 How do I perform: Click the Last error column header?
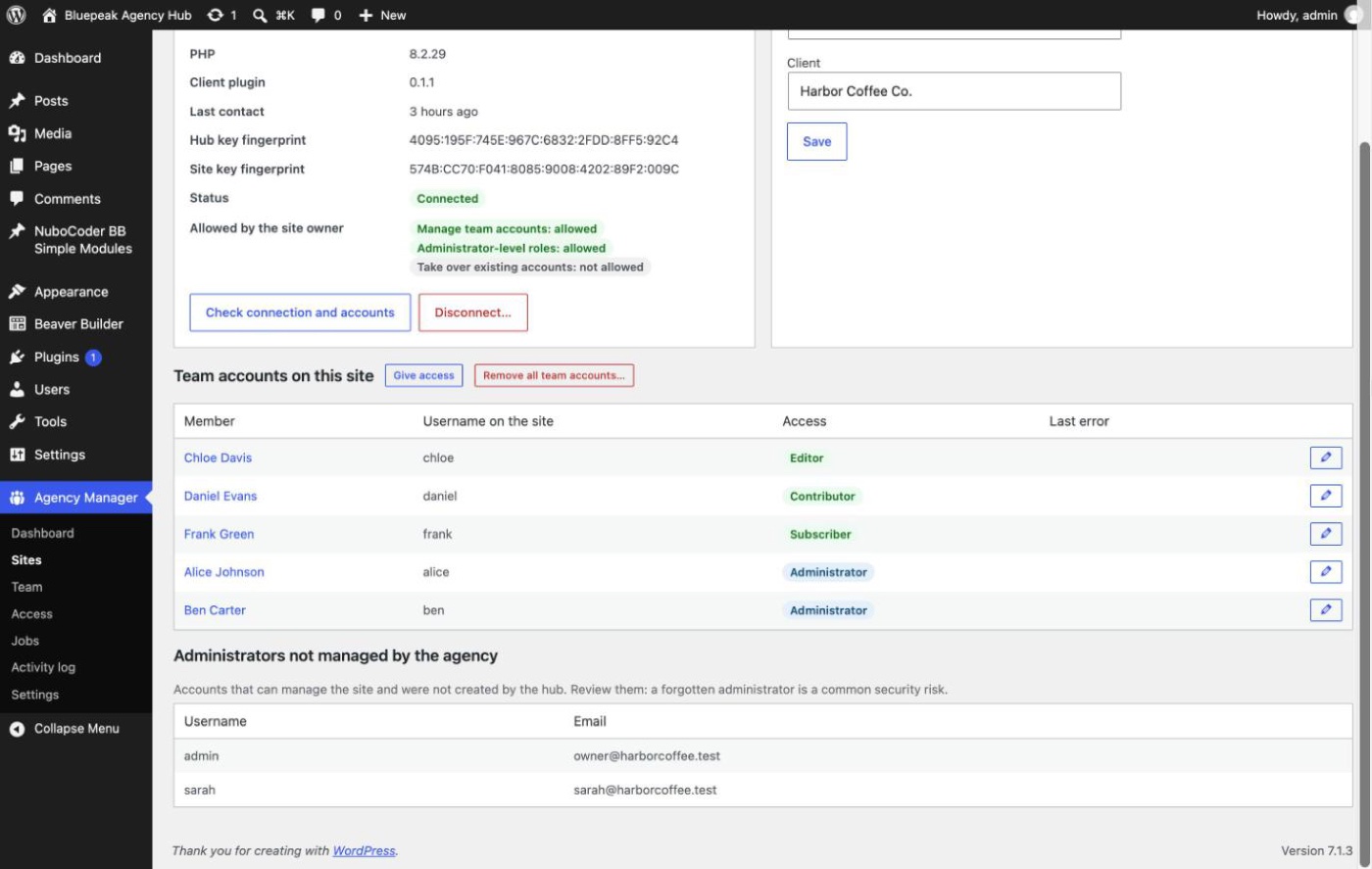1079,421
